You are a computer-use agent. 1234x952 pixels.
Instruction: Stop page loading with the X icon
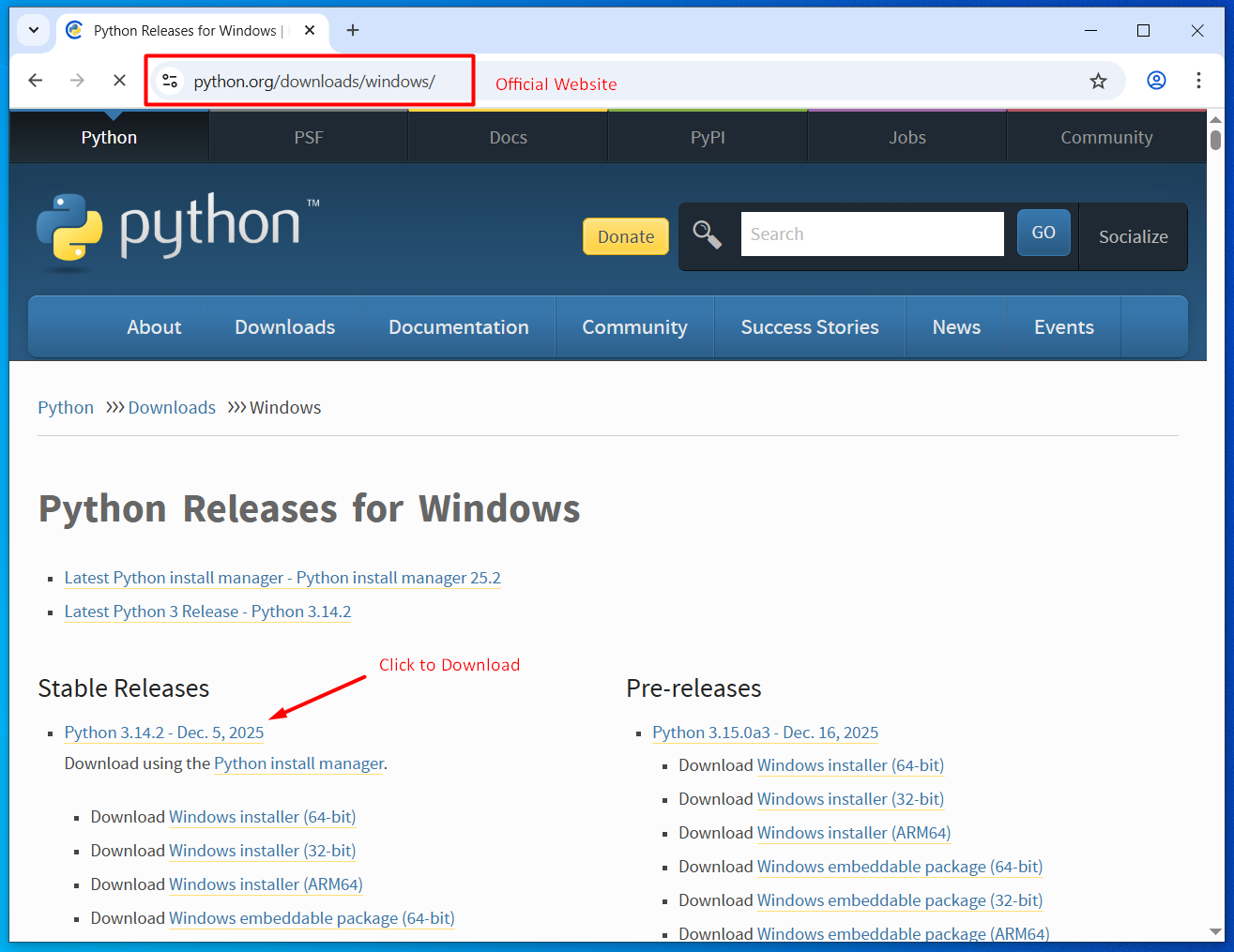coord(119,81)
